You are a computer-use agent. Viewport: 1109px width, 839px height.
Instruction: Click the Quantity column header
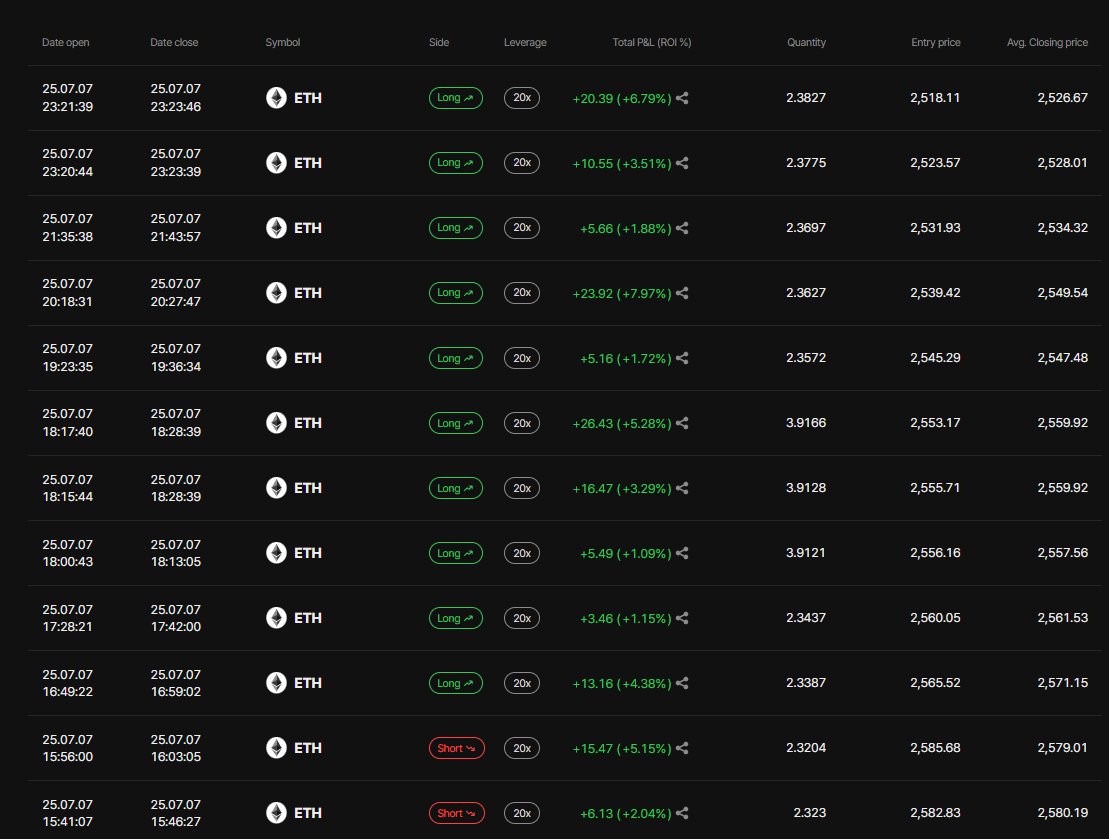(806, 42)
